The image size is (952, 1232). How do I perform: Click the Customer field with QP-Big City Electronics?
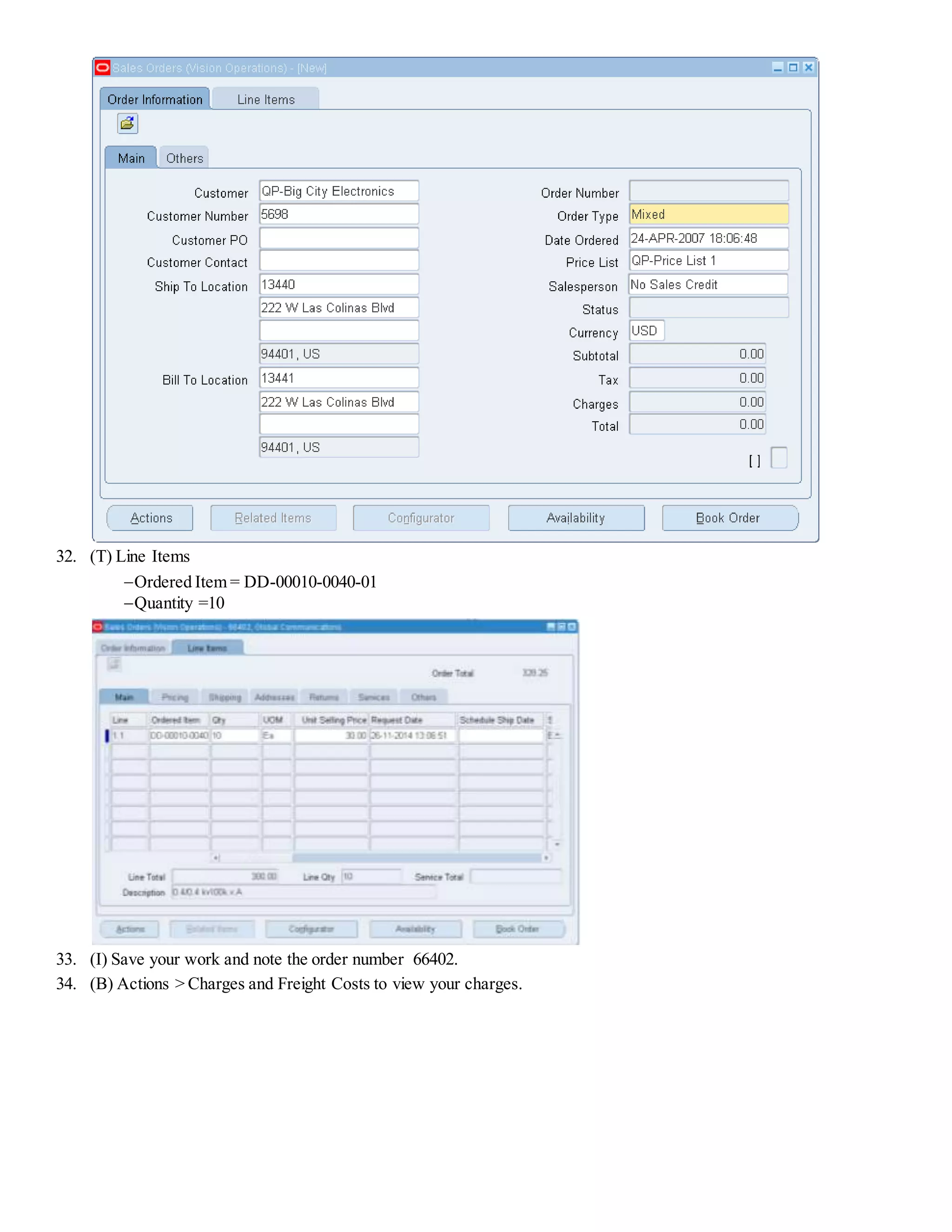339,191
